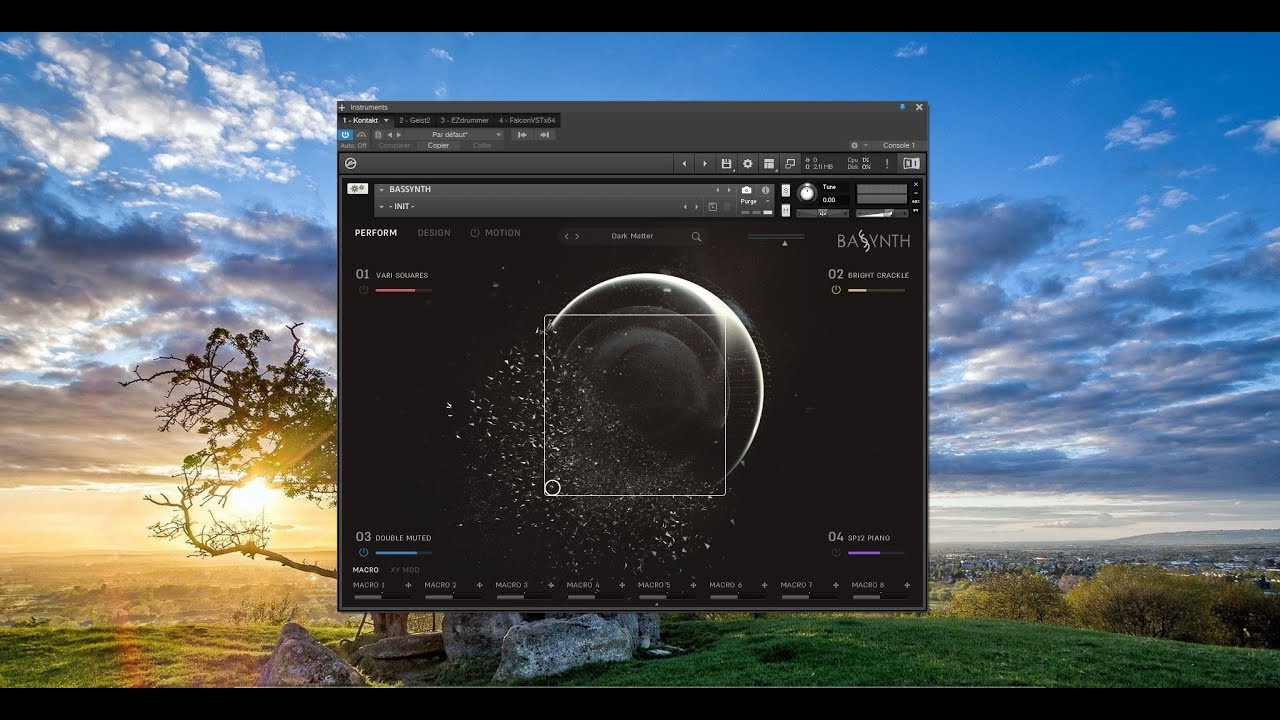Screen dimensions: 1280x720
Task: Expand the INIT snapshot dropdown arrow
Action: point(381,207)
